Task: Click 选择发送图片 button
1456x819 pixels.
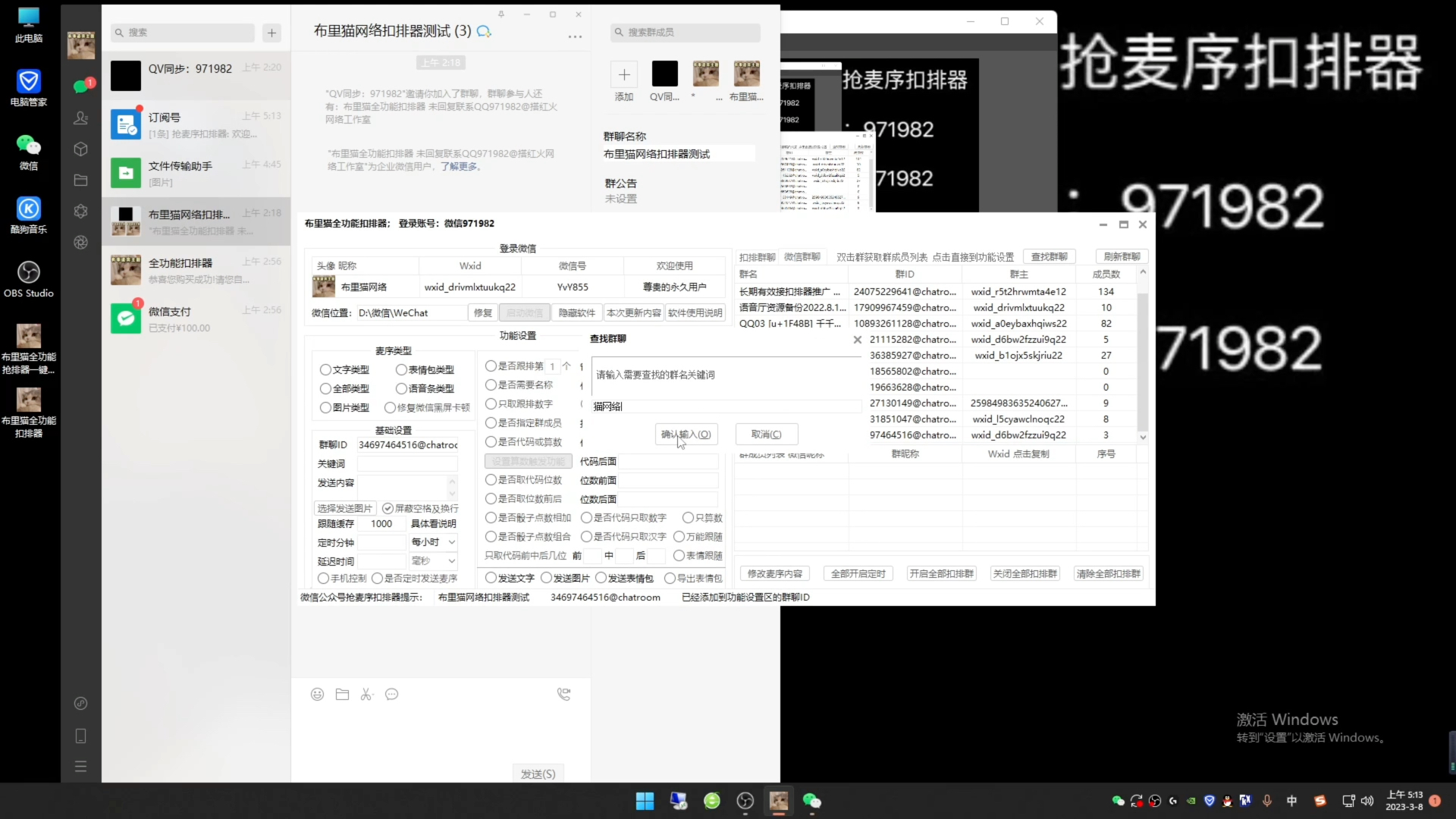Action: (x=345, y=509)
